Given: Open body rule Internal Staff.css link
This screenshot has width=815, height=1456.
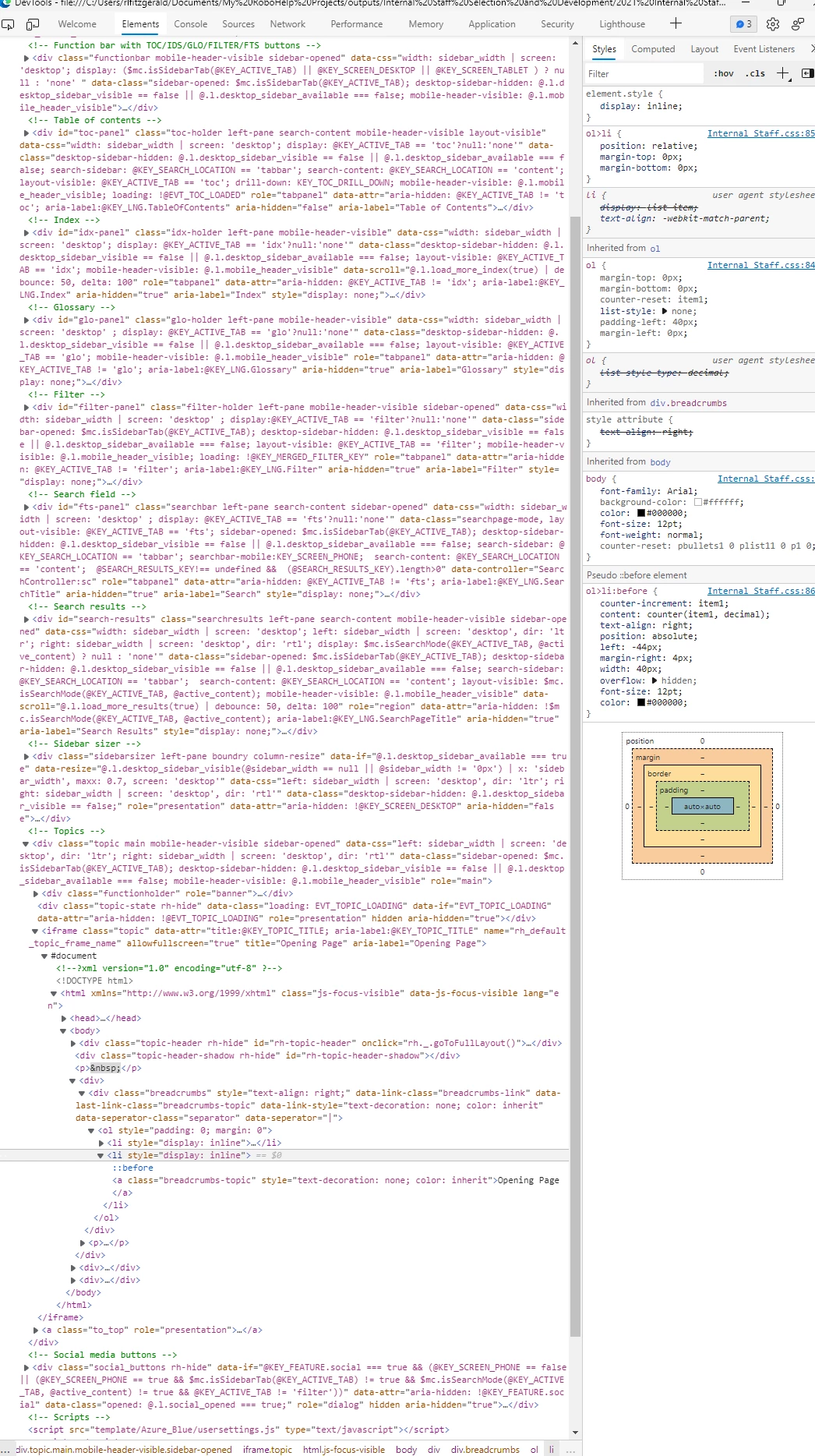Looking at the screenshot, I should pyautogui.click(x=766, y=479).
